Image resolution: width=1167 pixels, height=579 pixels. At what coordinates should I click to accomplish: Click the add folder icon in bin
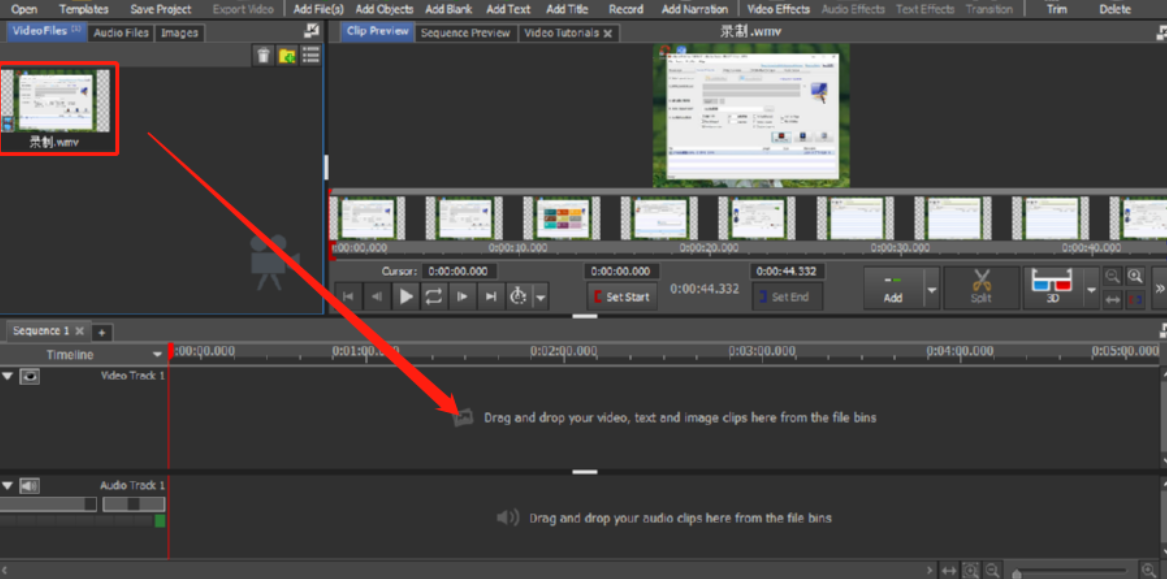click(287, 56)
